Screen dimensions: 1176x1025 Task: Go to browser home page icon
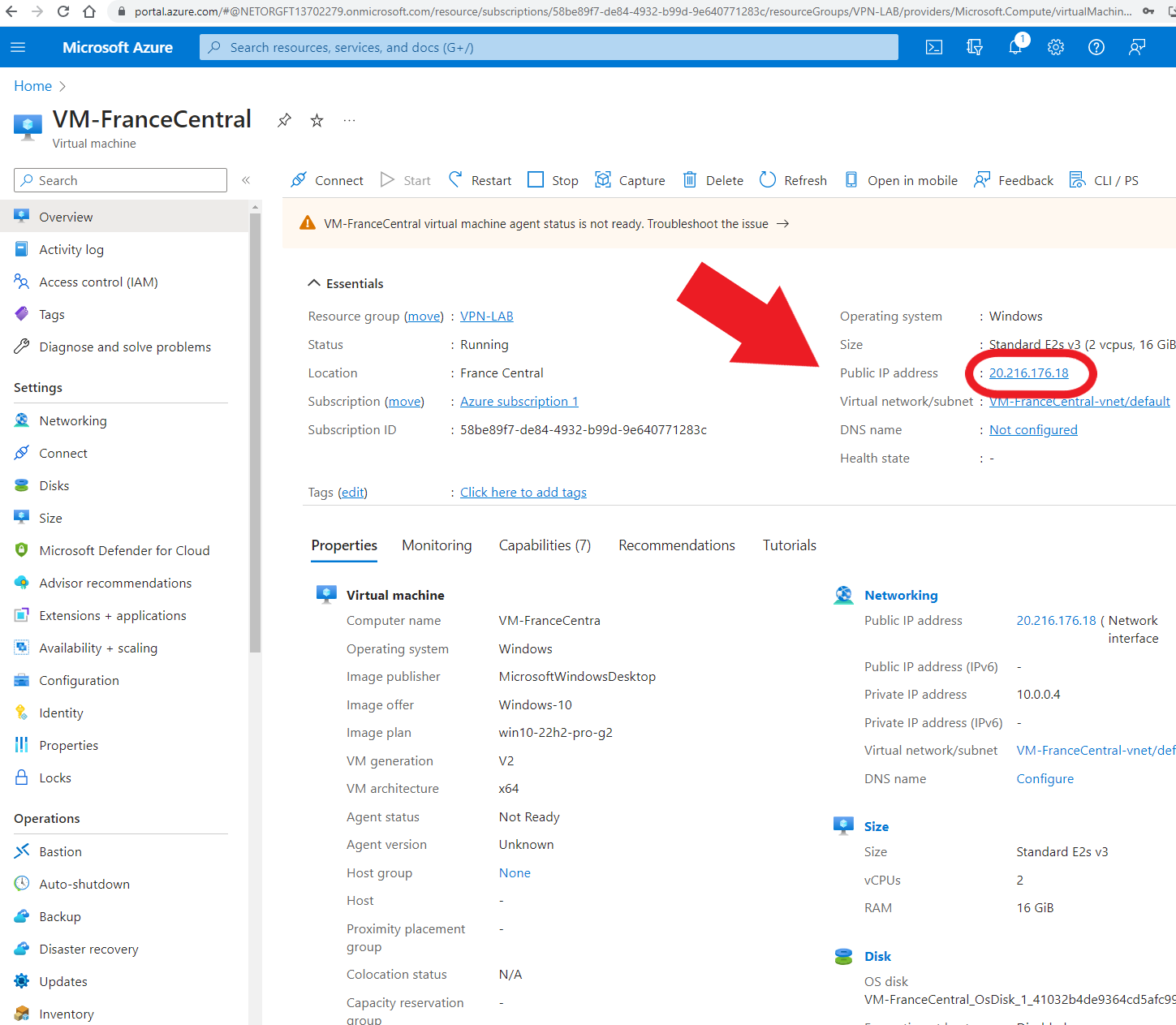click(x=89, y=11)
